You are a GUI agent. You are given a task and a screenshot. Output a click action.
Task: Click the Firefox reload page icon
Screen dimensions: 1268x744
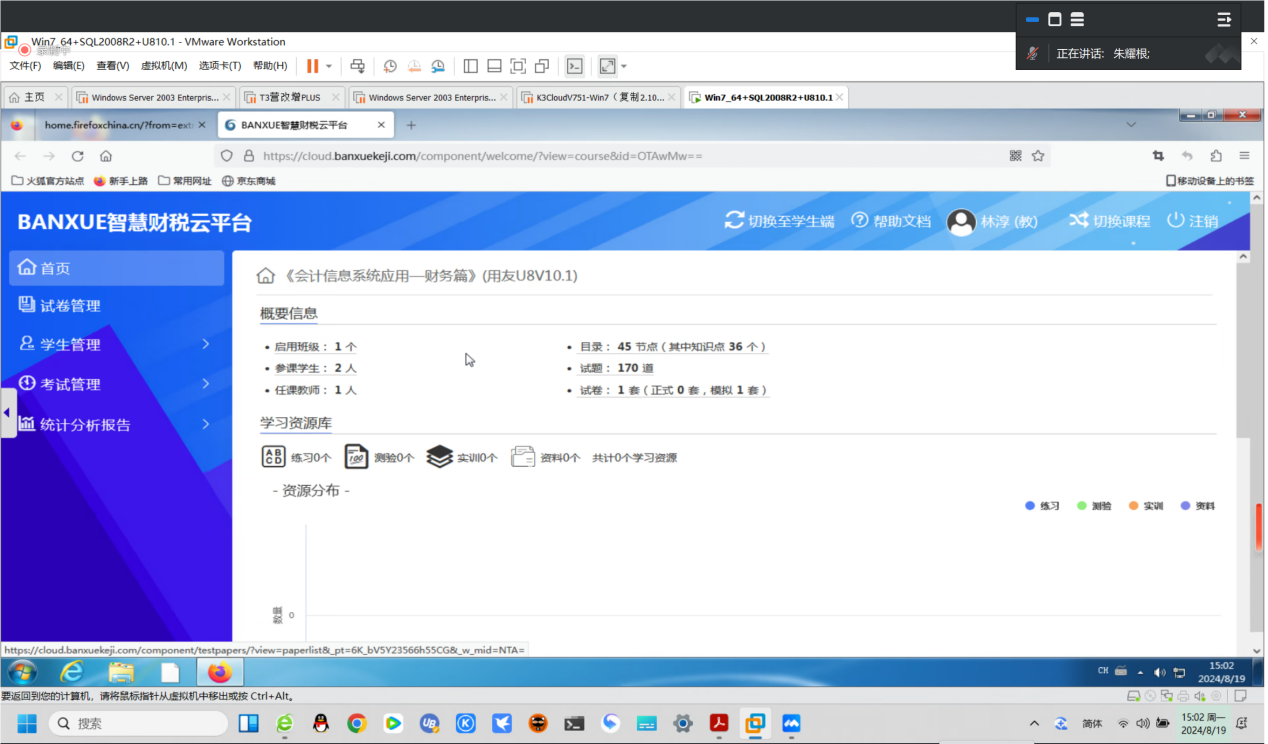tap(77, 156)
